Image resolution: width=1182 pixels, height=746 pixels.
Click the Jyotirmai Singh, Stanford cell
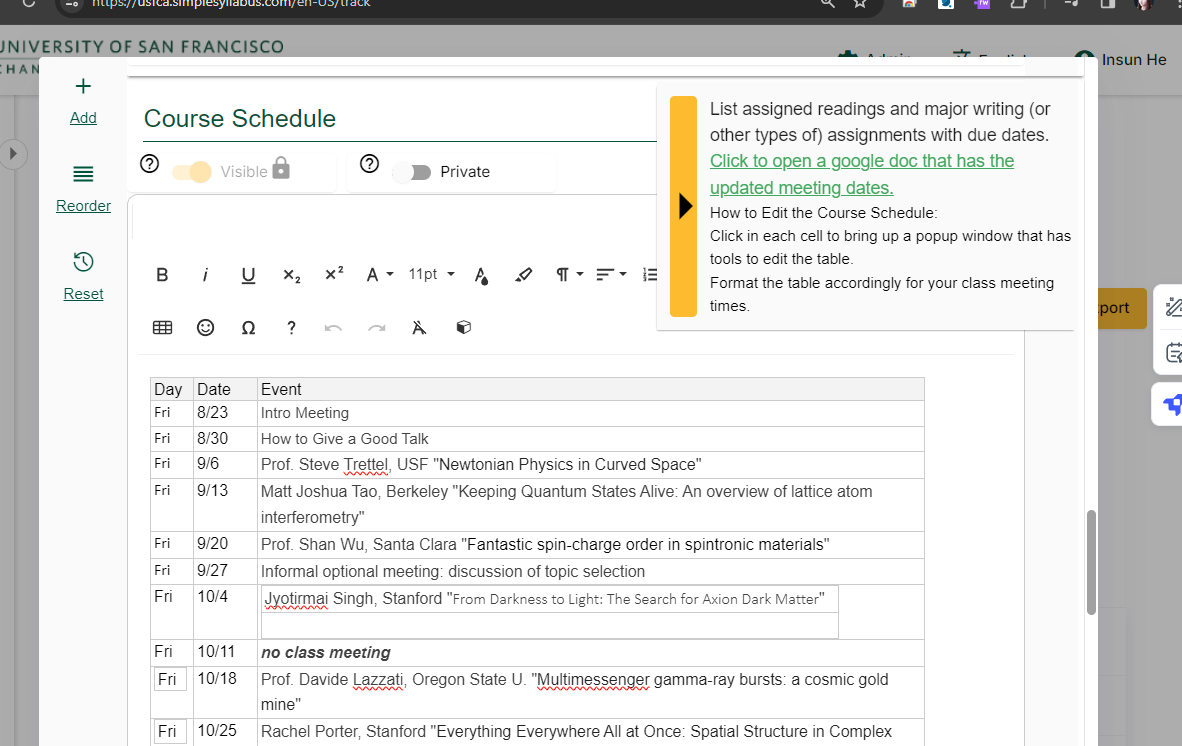550,599
